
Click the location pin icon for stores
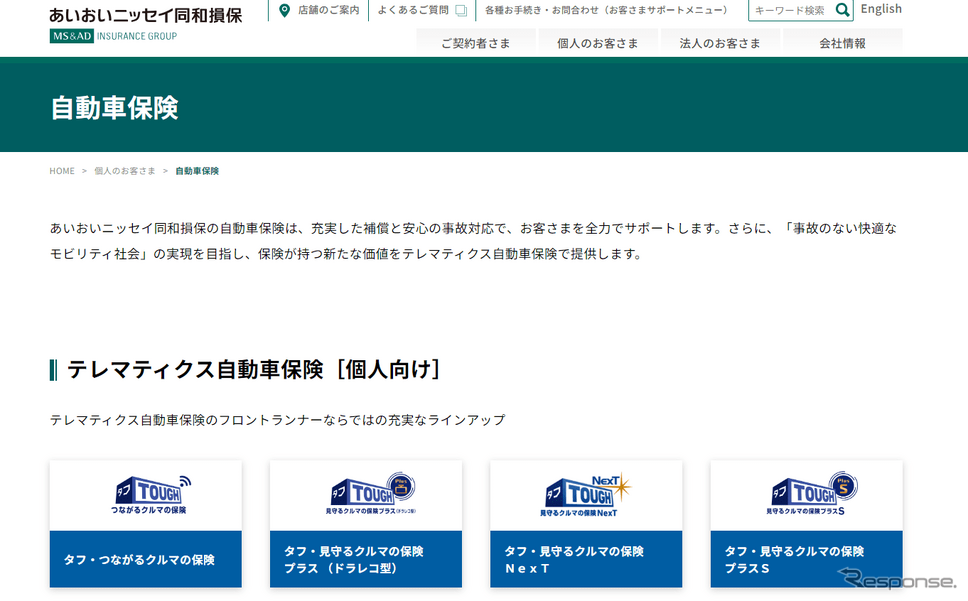tap(285, 10)
